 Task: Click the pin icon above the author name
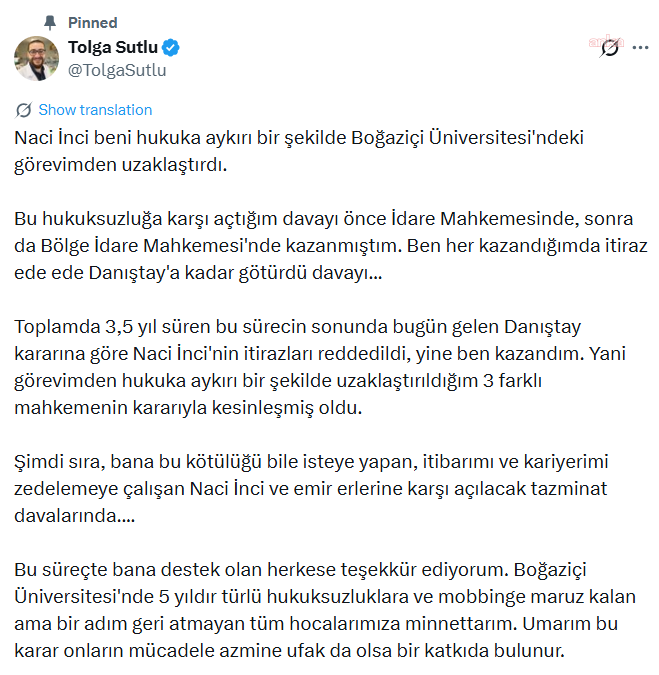pyautogui.click(x=48, y=22)
